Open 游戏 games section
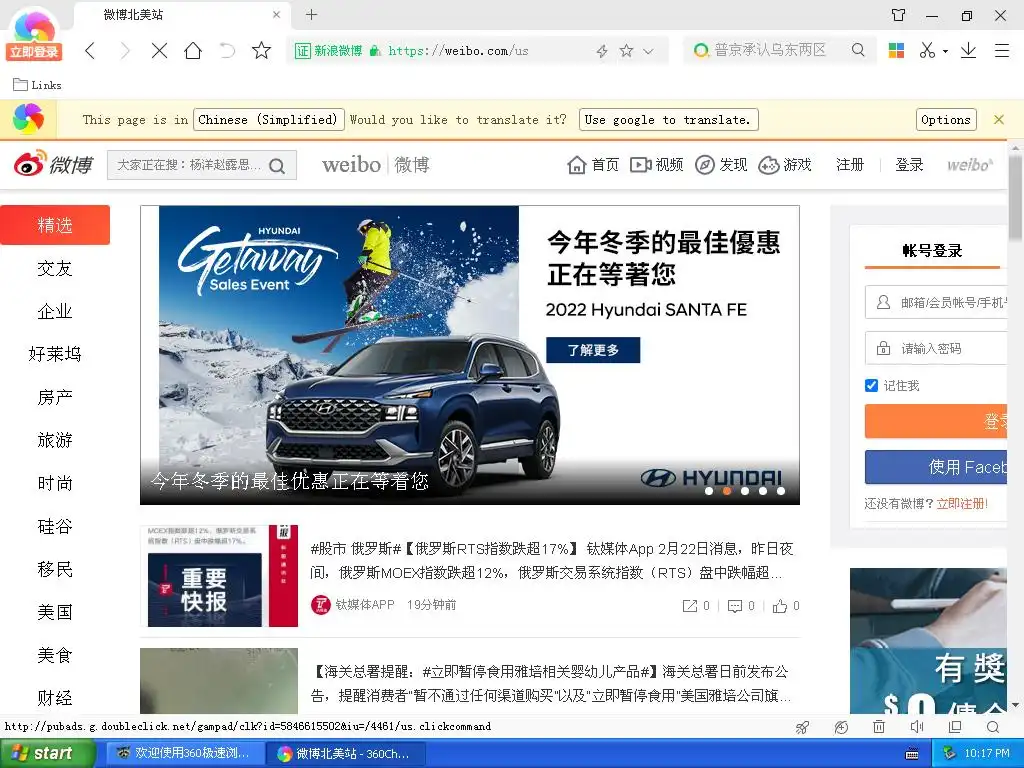The height and width of the screenshot is (768, 1024). [785, 165]
